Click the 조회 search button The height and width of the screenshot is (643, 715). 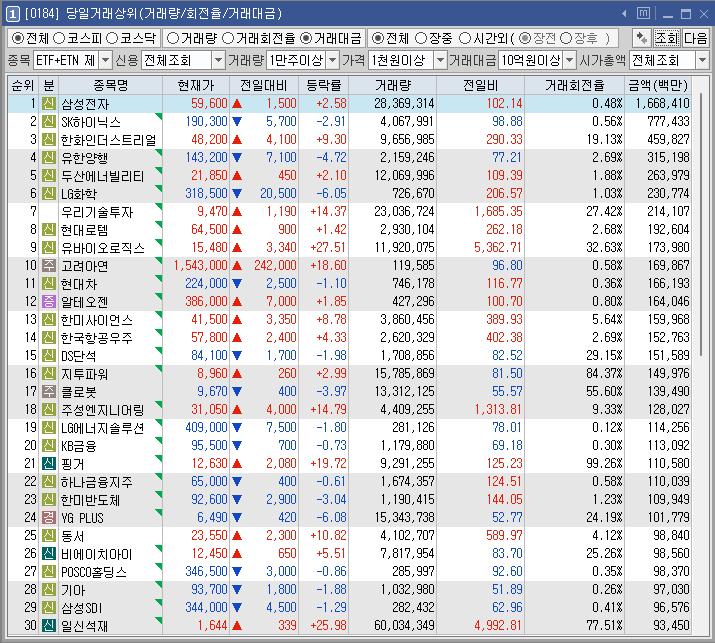coord(666,38)
